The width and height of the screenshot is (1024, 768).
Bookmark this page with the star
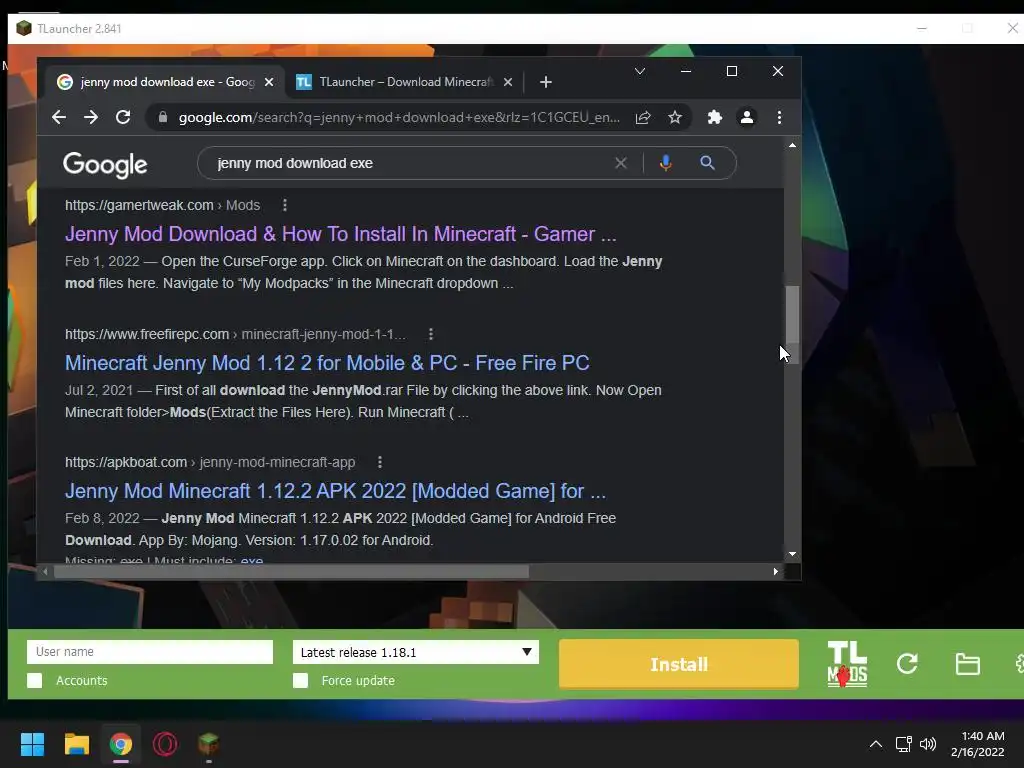point(675,118)
